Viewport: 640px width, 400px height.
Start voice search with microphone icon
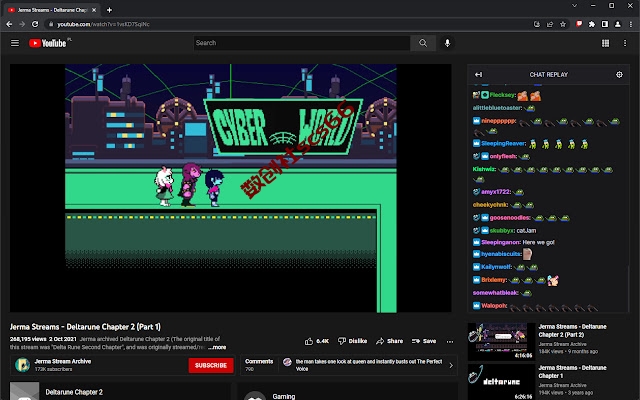[447, 43]
